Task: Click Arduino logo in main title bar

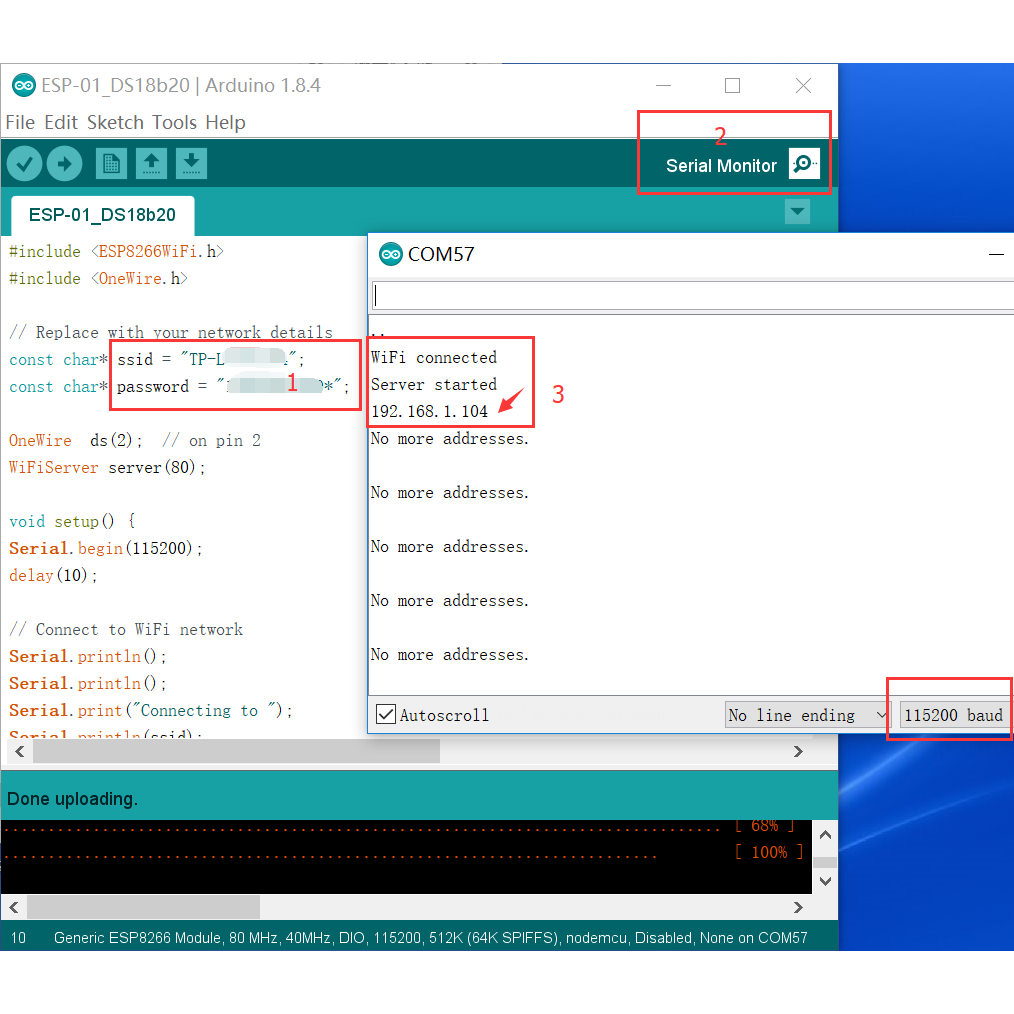Action: point(23,85)
